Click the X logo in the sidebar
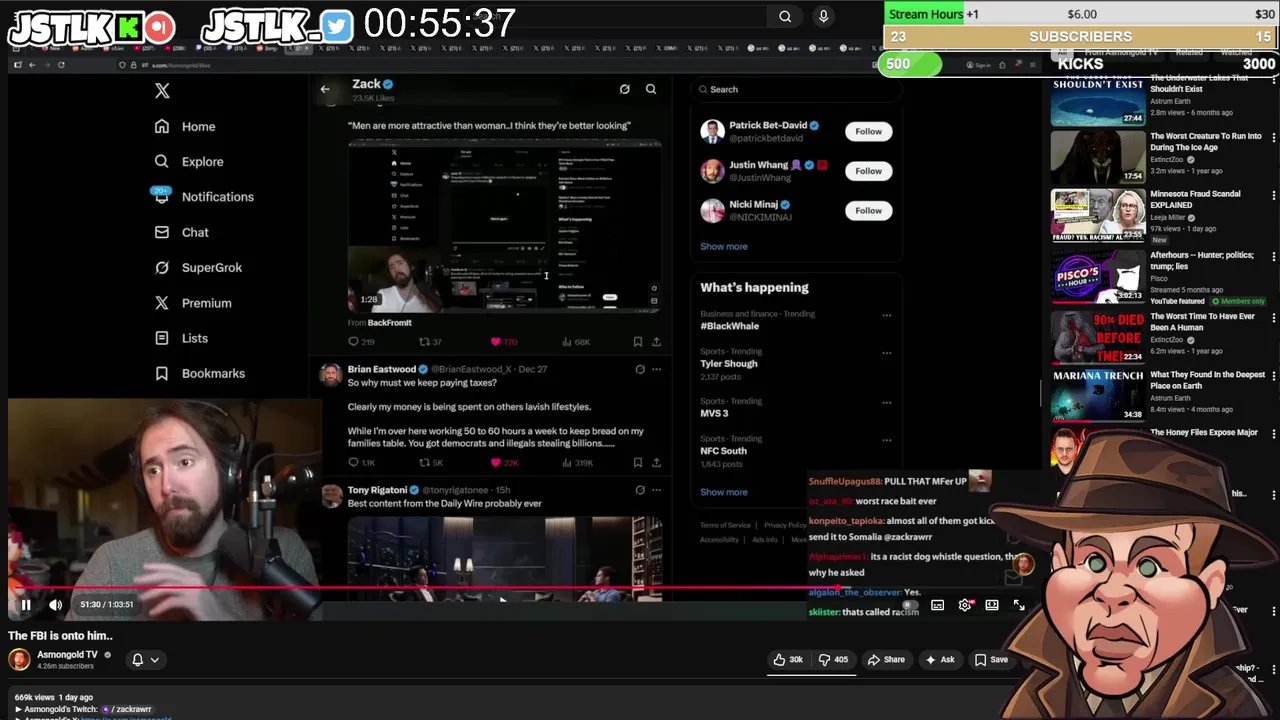The width and height of the screenshot is (1280, 720). pyautogui.click(x=162, y=91)
